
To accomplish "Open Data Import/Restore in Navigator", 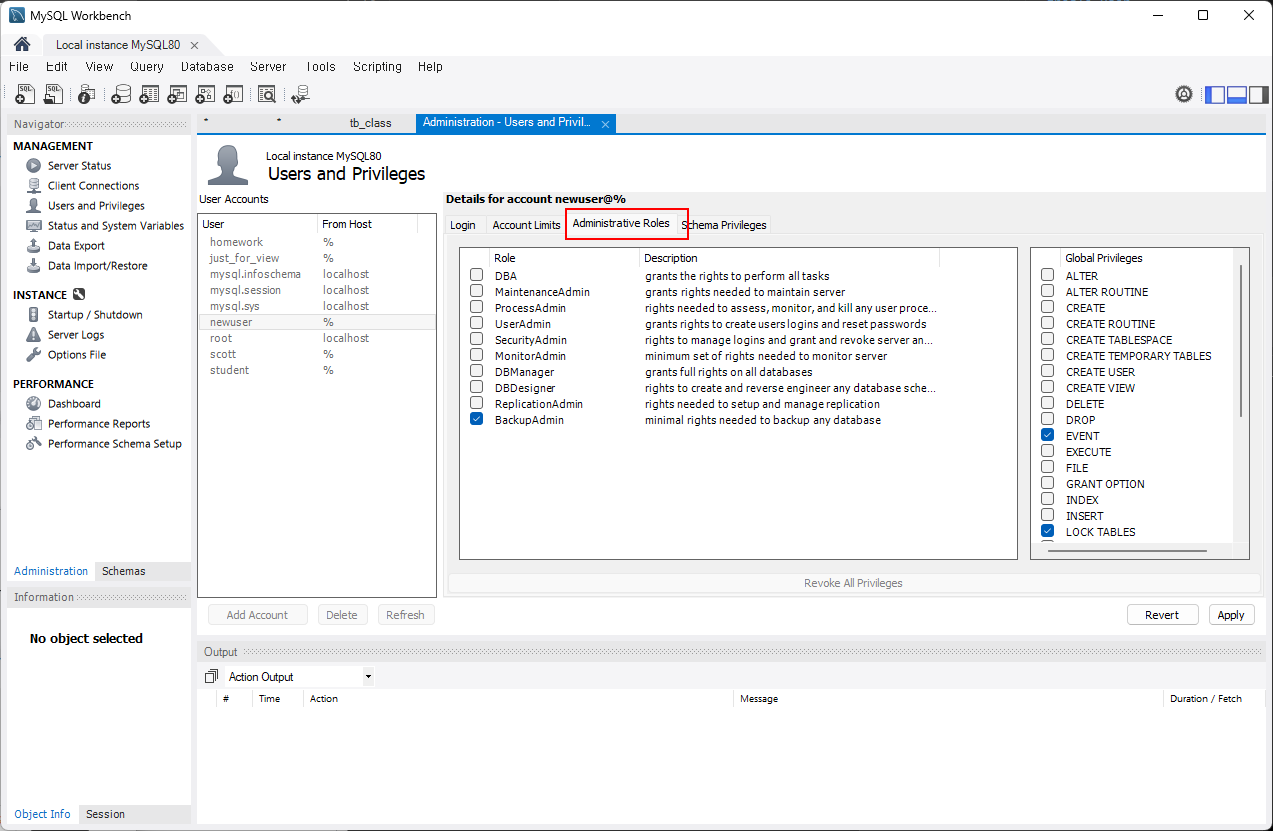I will [97, 266].
